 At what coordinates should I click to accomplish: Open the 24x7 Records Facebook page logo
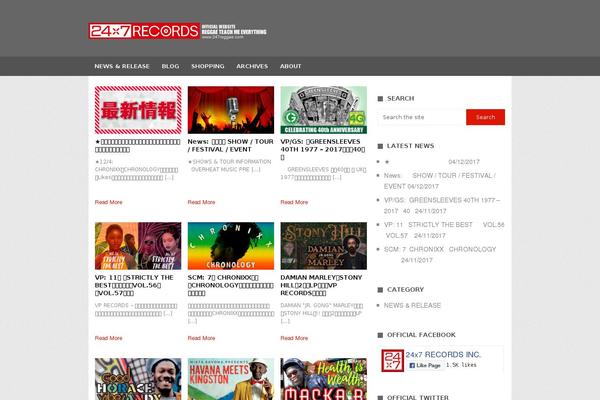(x=393, y=360)
